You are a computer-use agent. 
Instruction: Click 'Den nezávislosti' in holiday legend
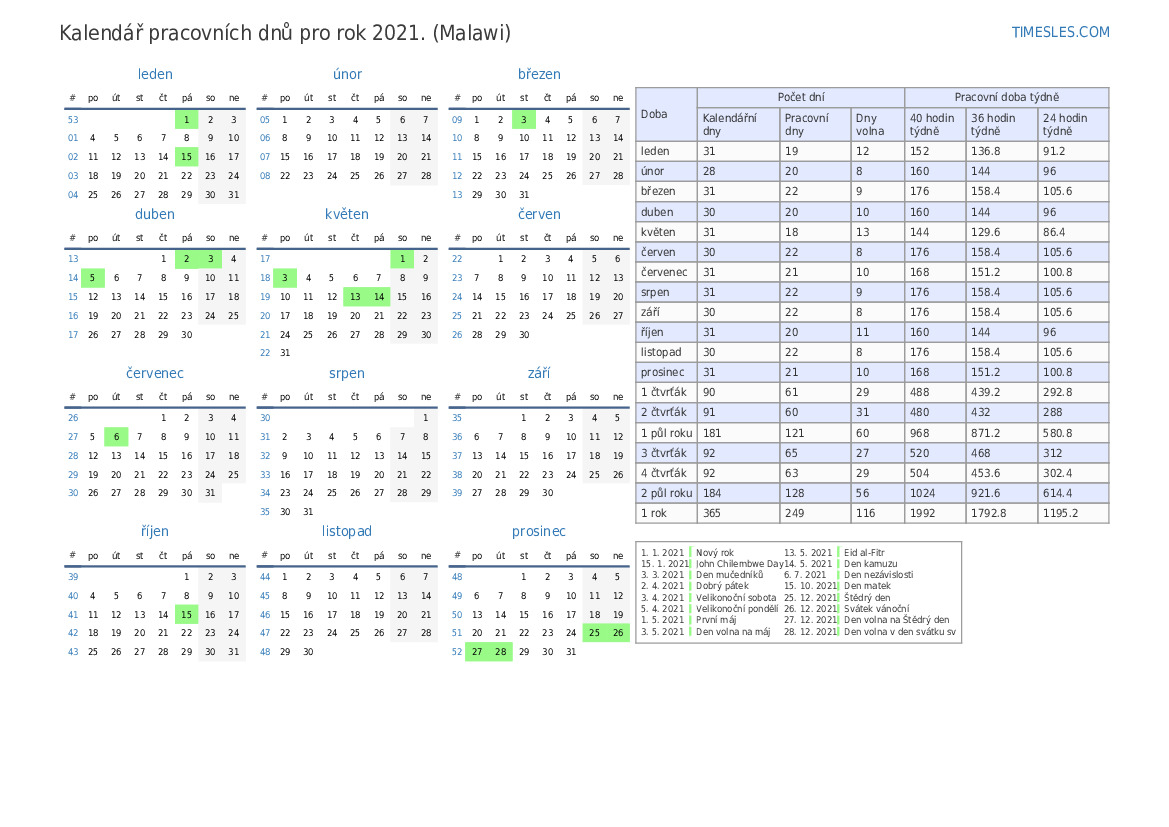[878, 575]
